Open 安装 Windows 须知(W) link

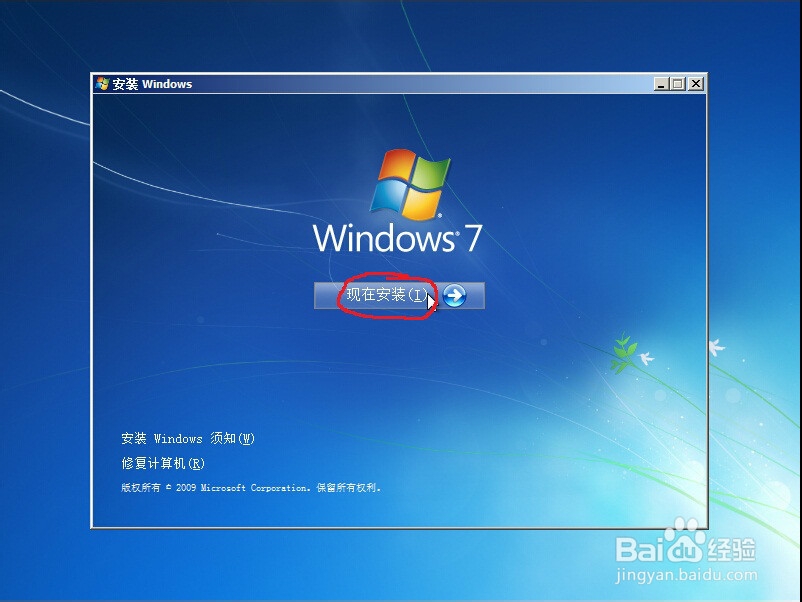click(x=188, y=438)
